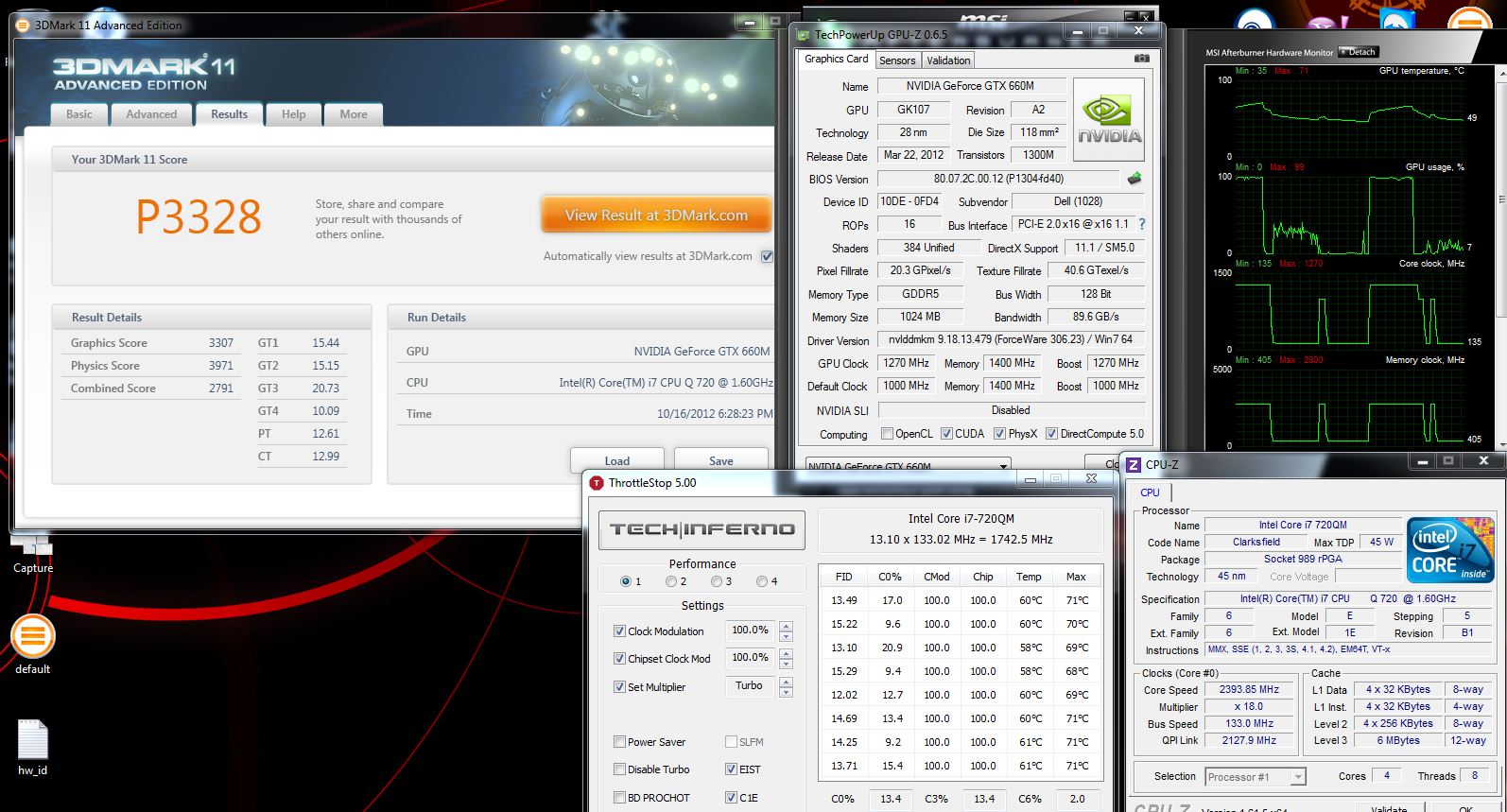
Task: Click the TechInferno logo in ThrottleStop
Action: coord(702,529)
